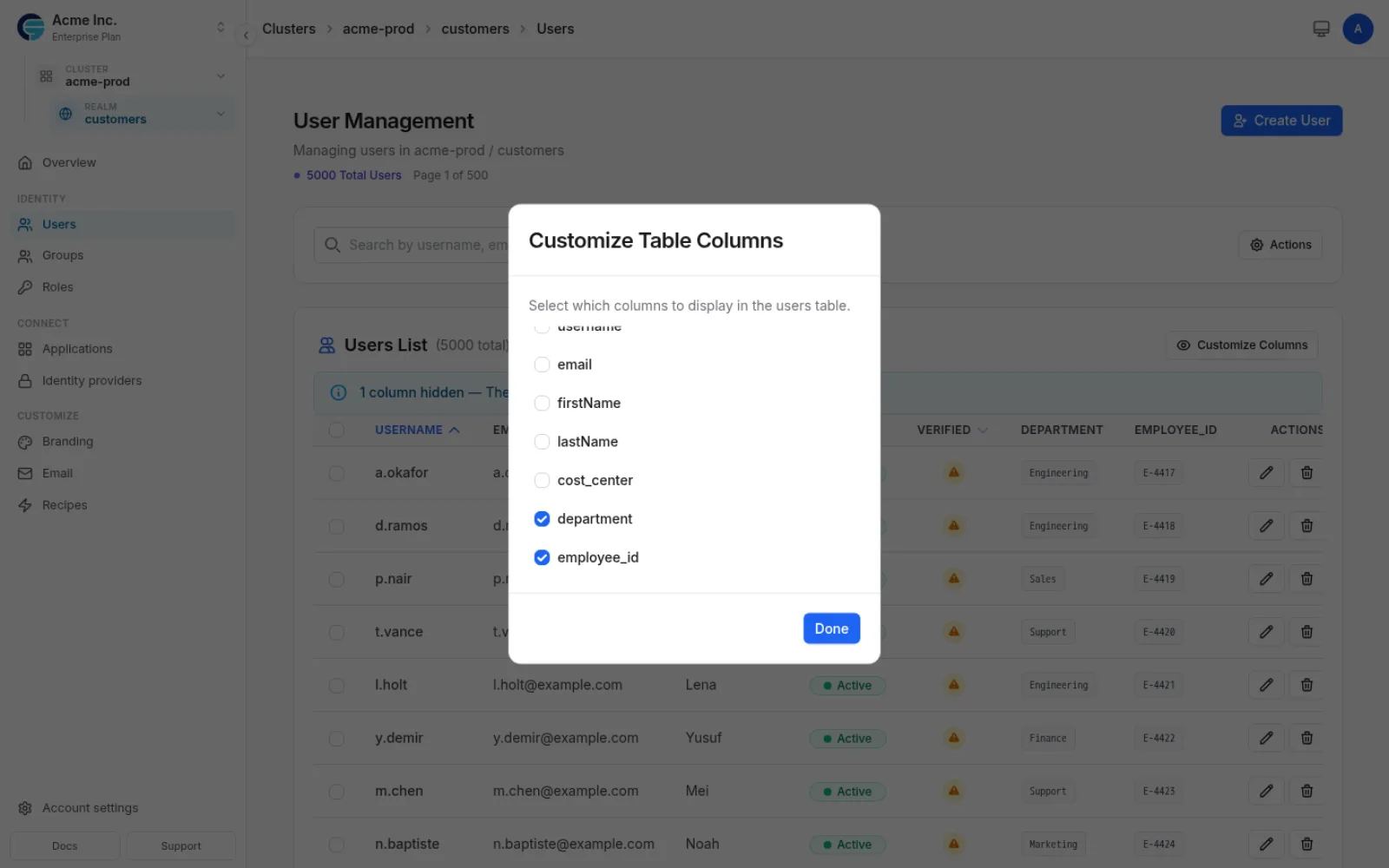1389x868 pixels.
Task: Enable the firstName column checkbox
Action: 542,403
